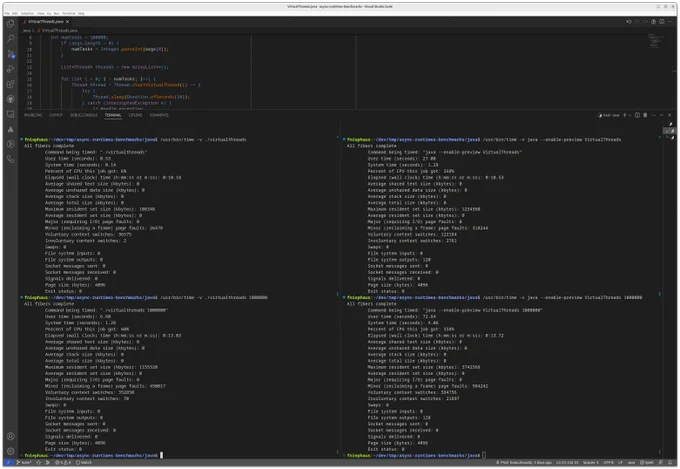The width and height of the screenshot is (680, 469).
Task: Click the active prompt in left terminal
Action: [x=92, y=456]
